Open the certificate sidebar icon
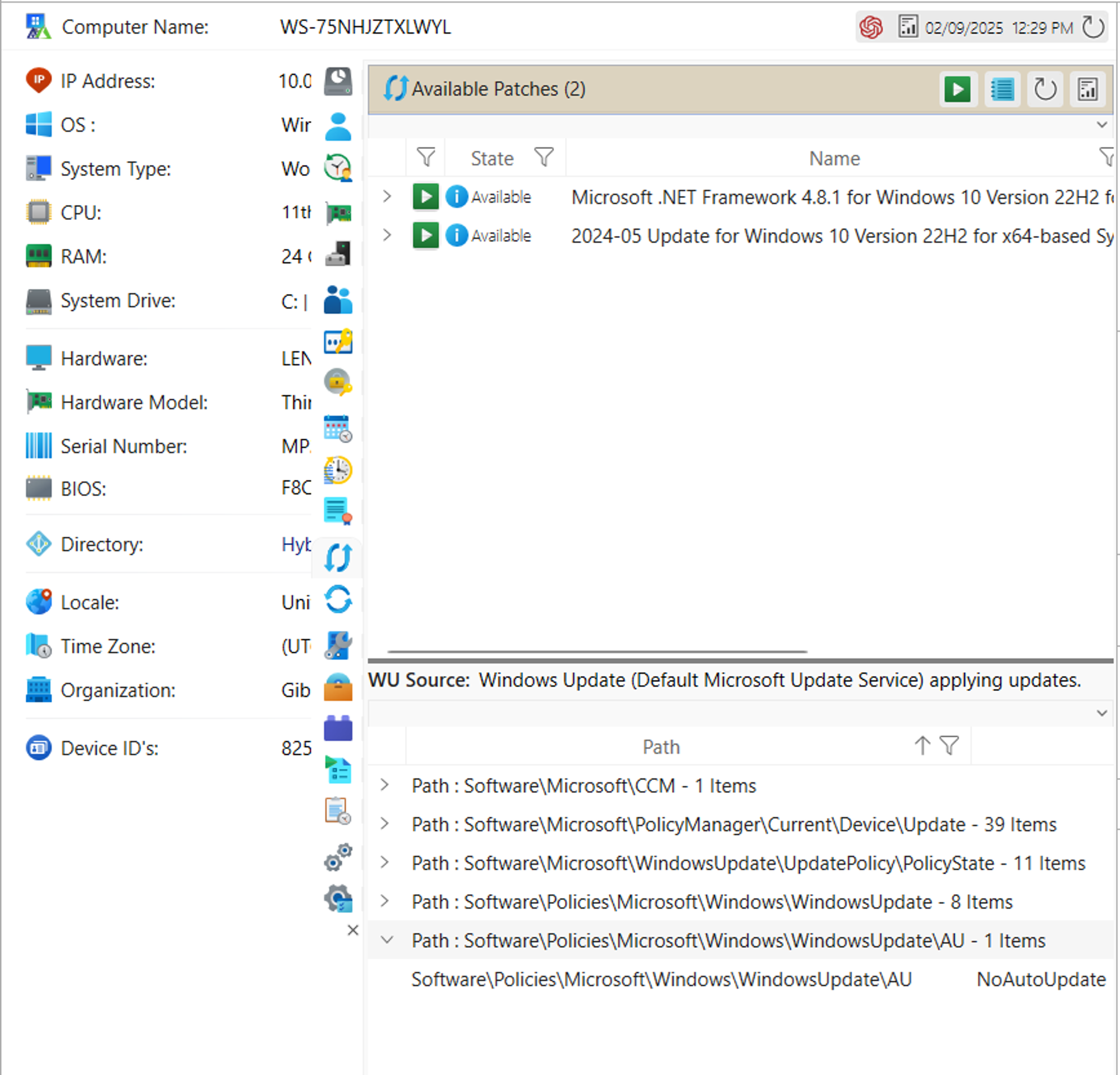Screen dimensions: 1120x1075 (338, 511)
